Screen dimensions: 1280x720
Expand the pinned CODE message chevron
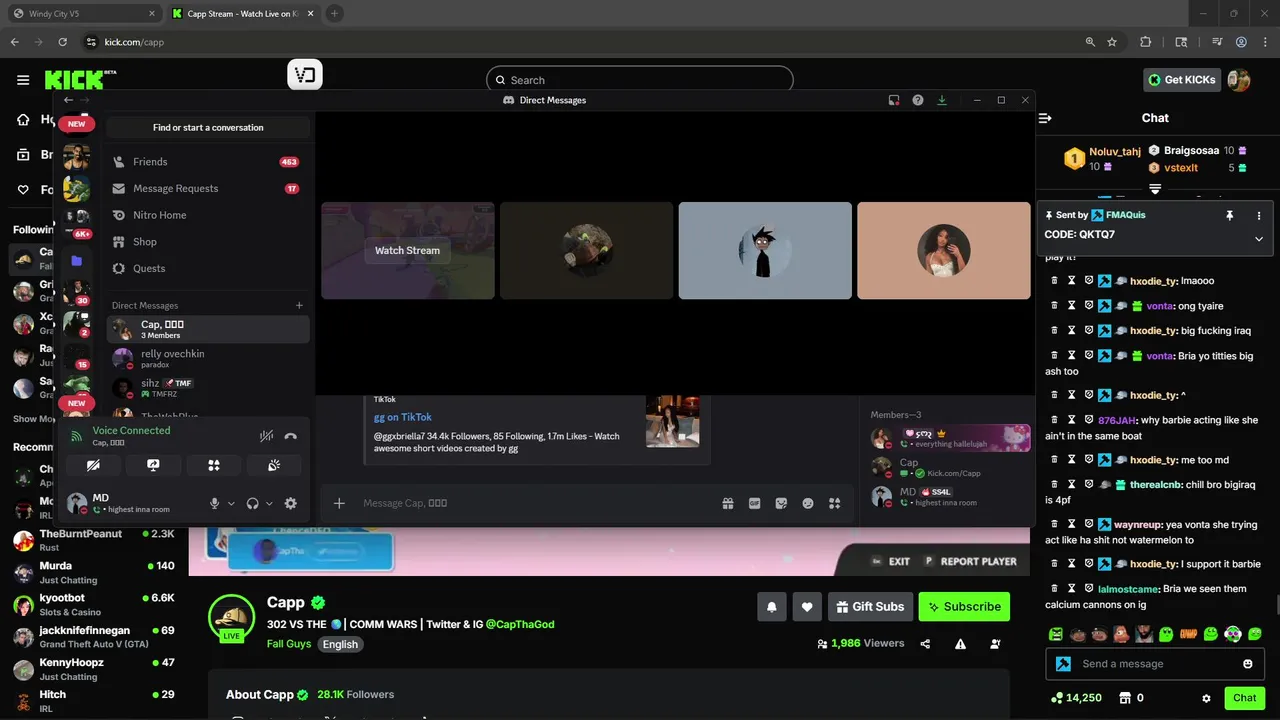(x=1259, y=239)
